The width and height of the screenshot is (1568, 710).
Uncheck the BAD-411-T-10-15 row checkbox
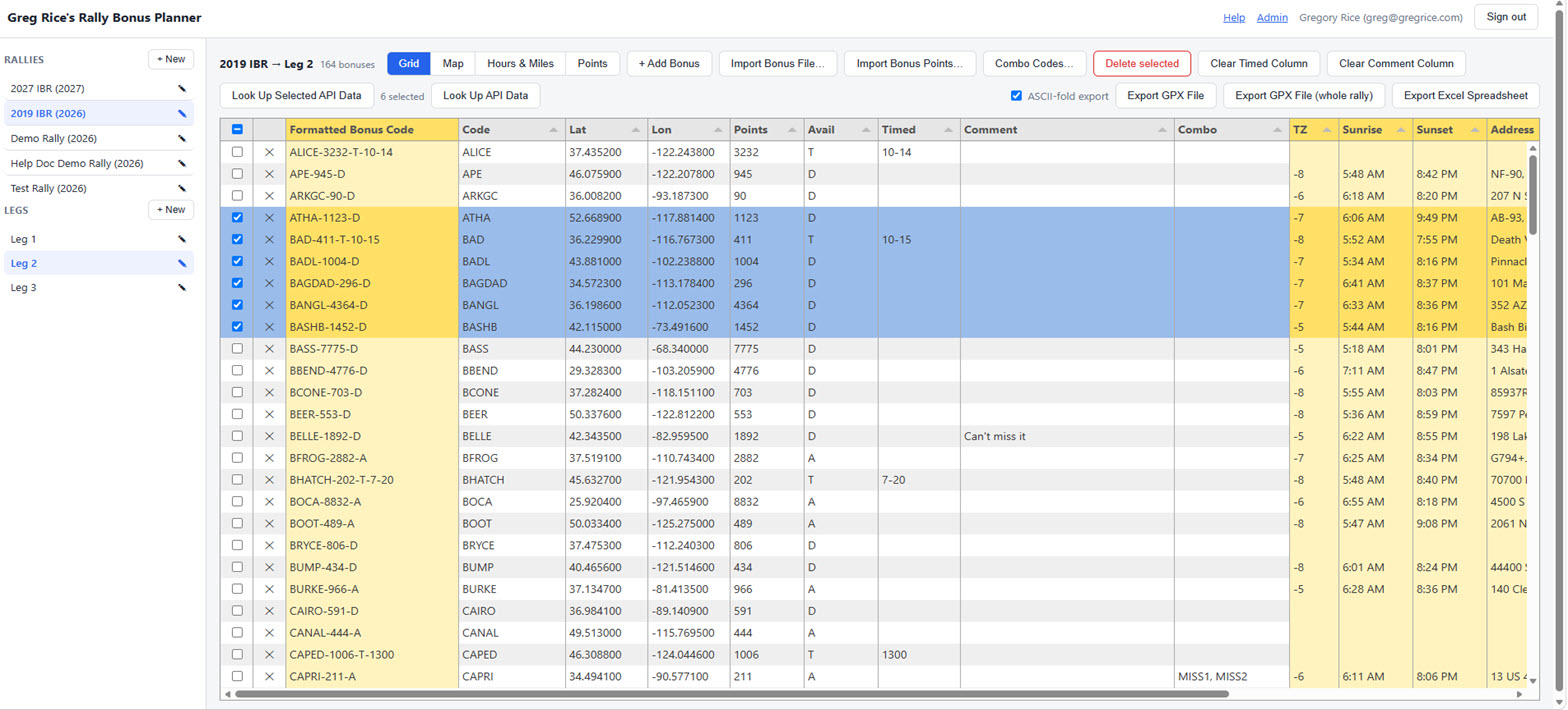coord(237,240)
